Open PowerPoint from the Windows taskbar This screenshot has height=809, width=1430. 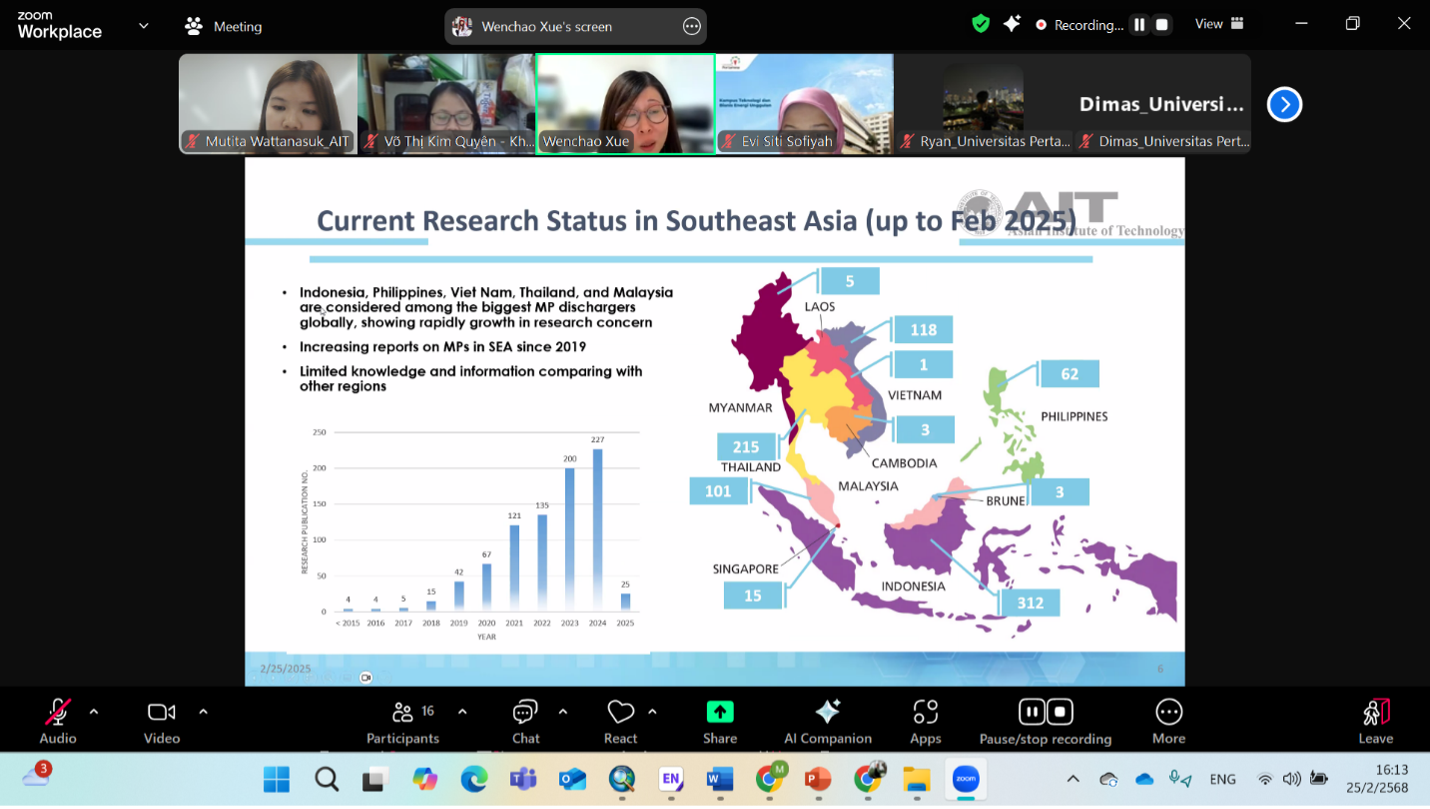pyautogui.click(x=818, y=779)
